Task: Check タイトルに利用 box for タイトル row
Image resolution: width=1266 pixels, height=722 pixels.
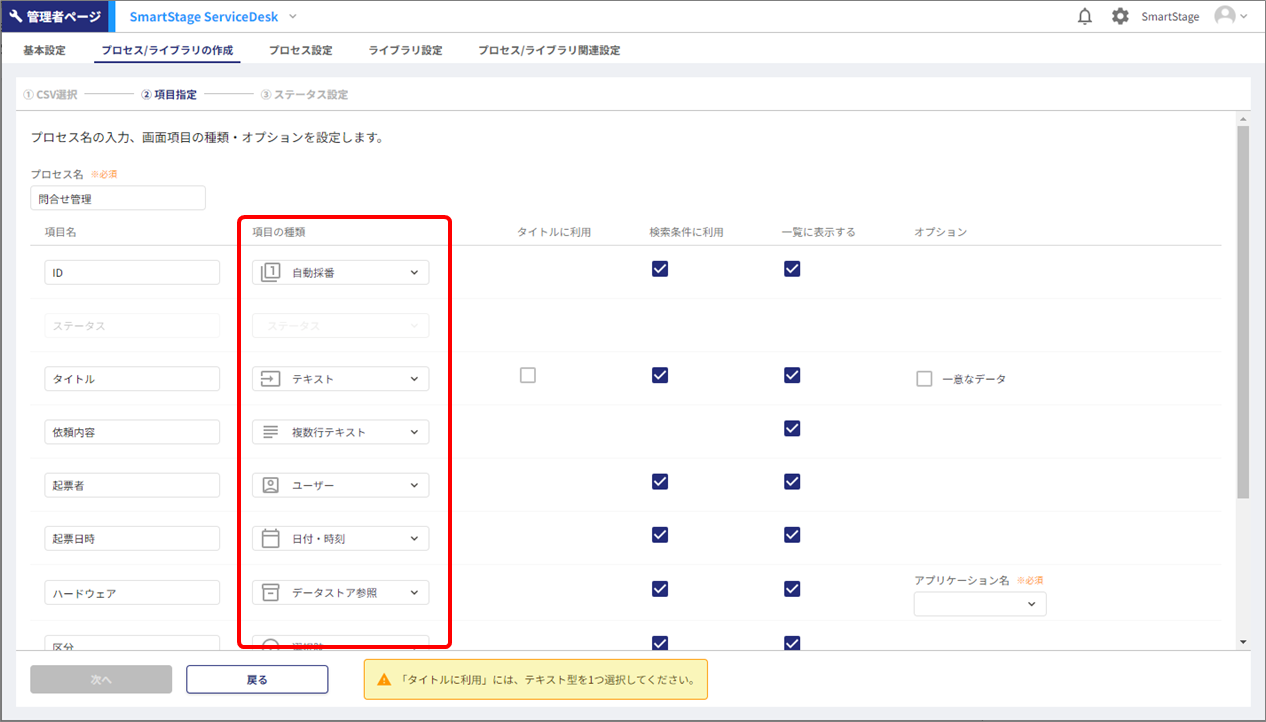Action: click(528, 375)
